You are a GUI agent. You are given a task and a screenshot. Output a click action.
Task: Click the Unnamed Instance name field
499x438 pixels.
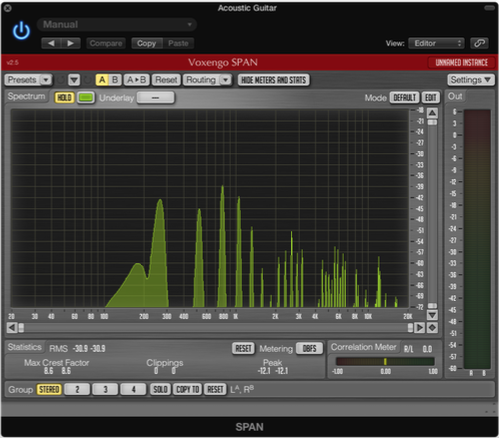click(x=461, y=63)
